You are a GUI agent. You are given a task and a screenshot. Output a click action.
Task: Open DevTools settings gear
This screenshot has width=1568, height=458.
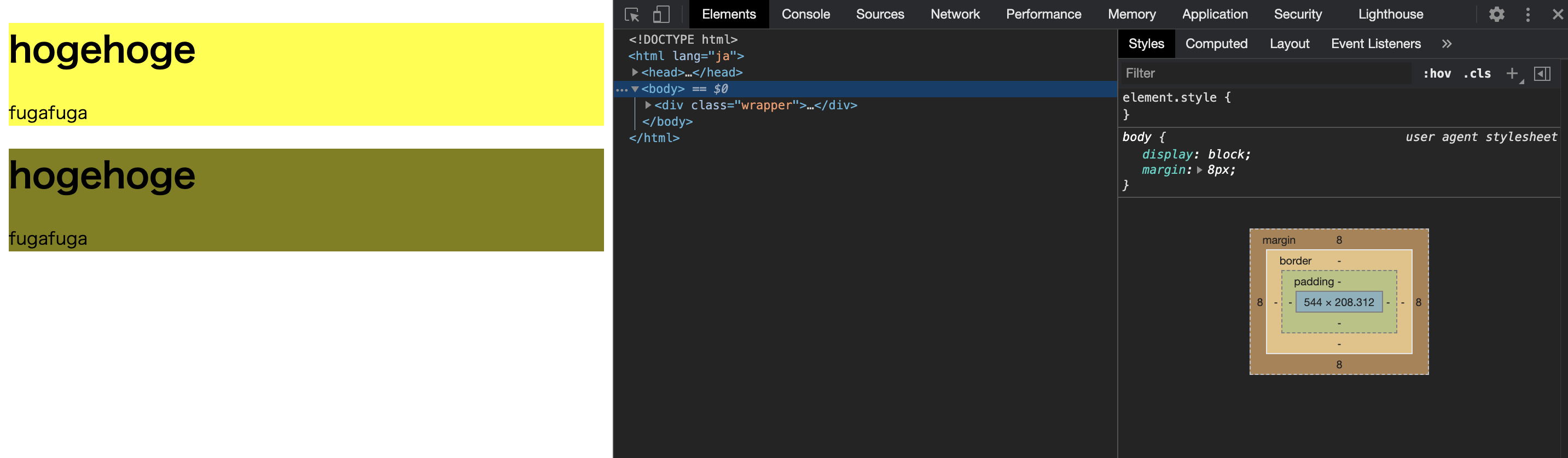pos(1497,14)
